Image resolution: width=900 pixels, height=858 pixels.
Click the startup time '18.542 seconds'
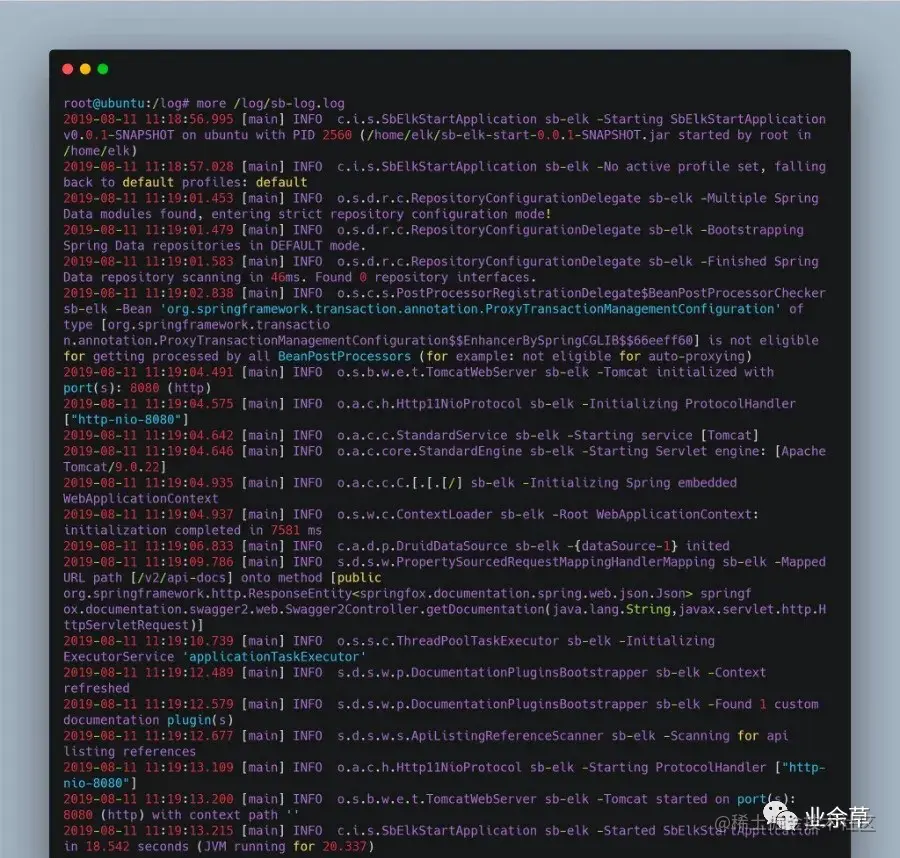tap(137, 847)
